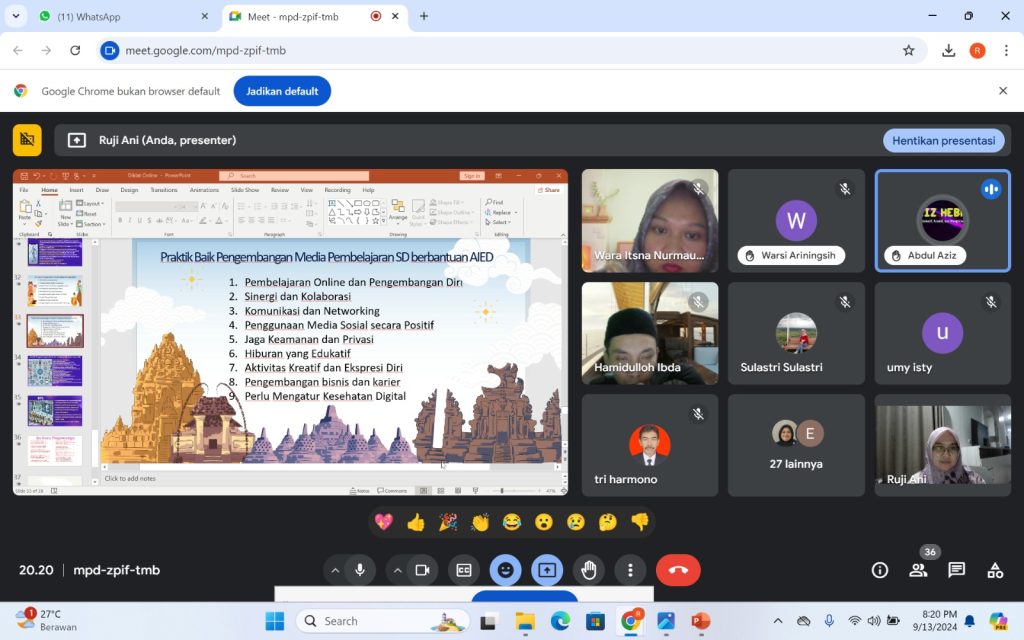The width and height of the screenshot is (1024, 640).
Task: Expand microphone audio options chevron
Action: point(335,570)
